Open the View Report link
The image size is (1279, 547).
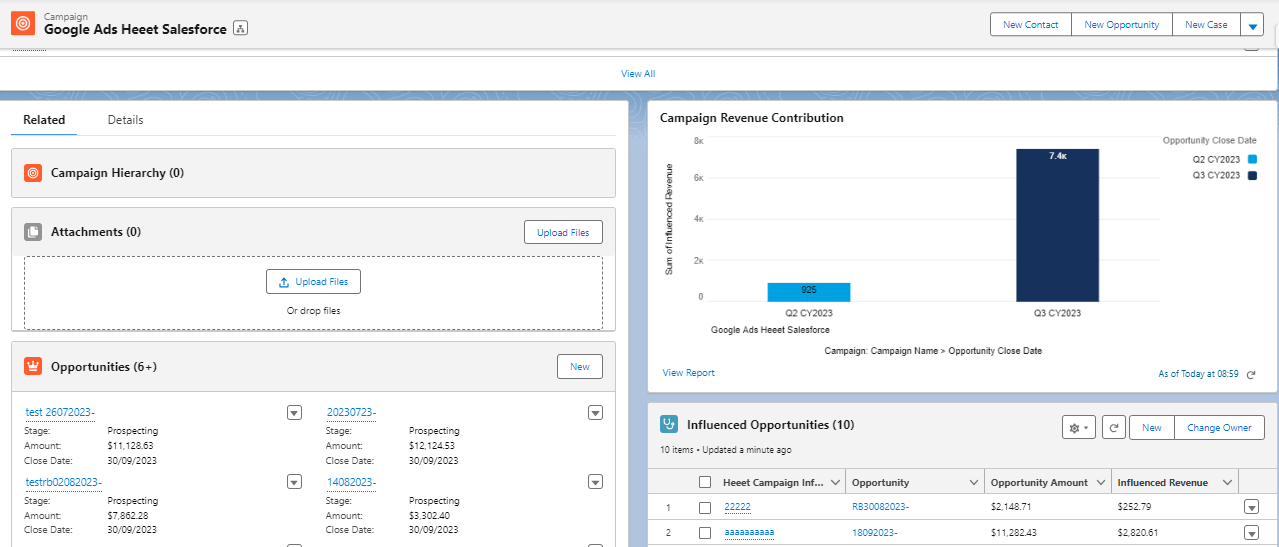click(x=689, y=373)
